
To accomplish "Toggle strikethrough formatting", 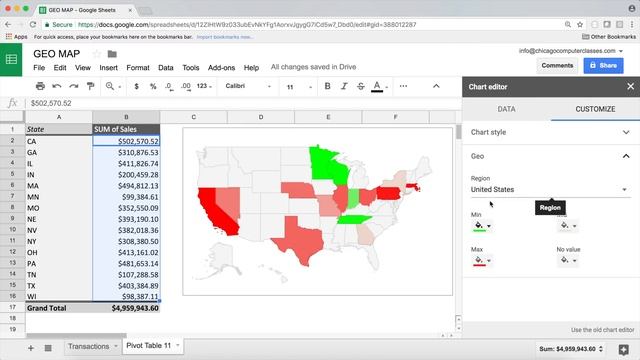I will [x=361, y=86].
